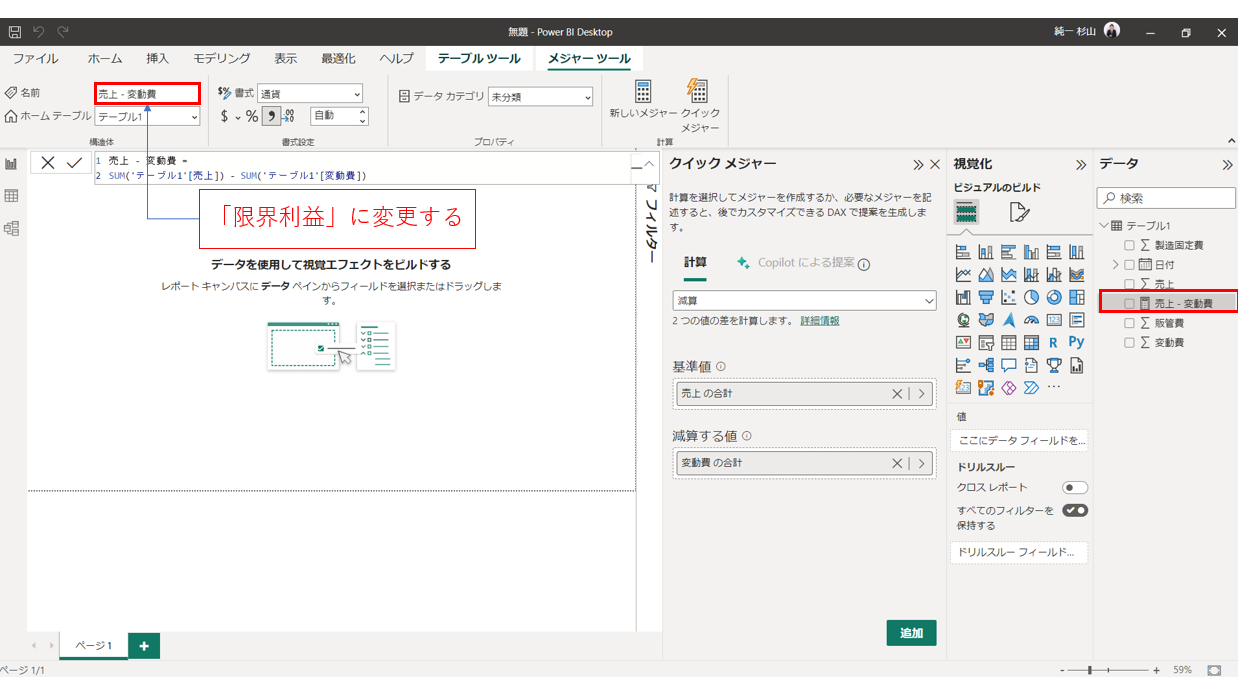Screen dimensions: 1238x696
Task: Check the 販管費 field checkbox
Action: (1129, 323)
